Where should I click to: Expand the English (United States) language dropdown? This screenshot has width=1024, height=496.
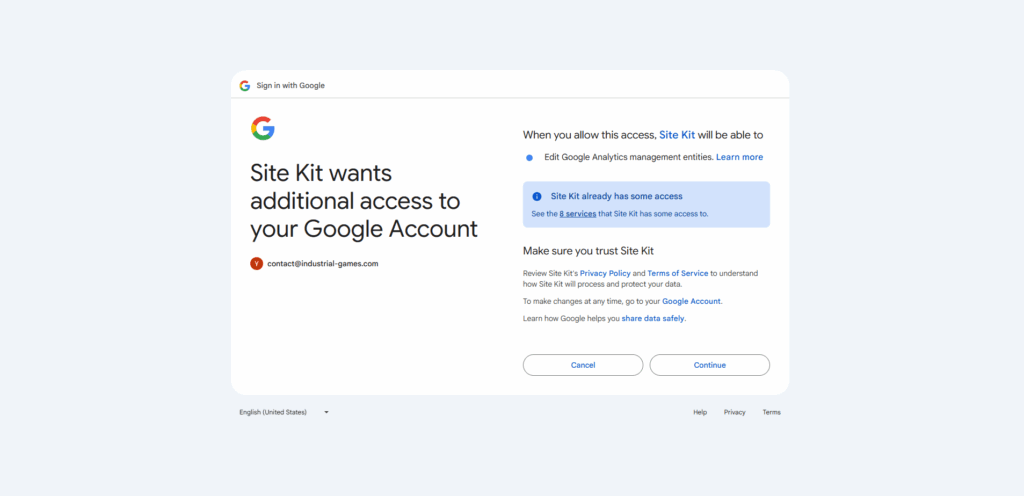click(284, 412)
